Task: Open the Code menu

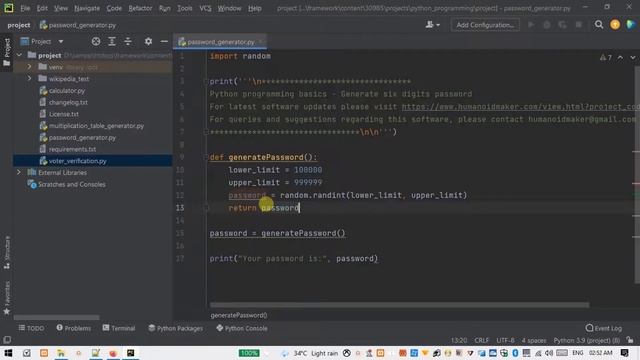Action: click(x=114, y=8)
